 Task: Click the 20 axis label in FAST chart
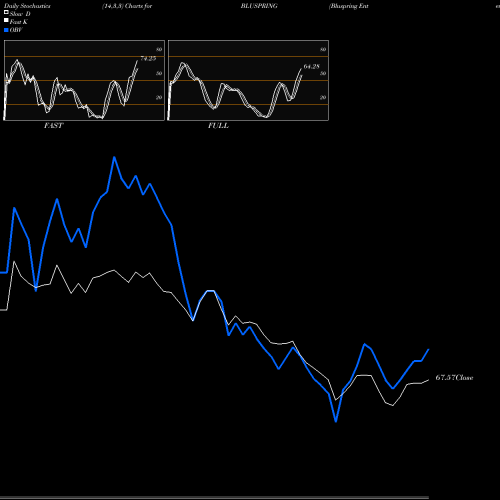(159, 97)
